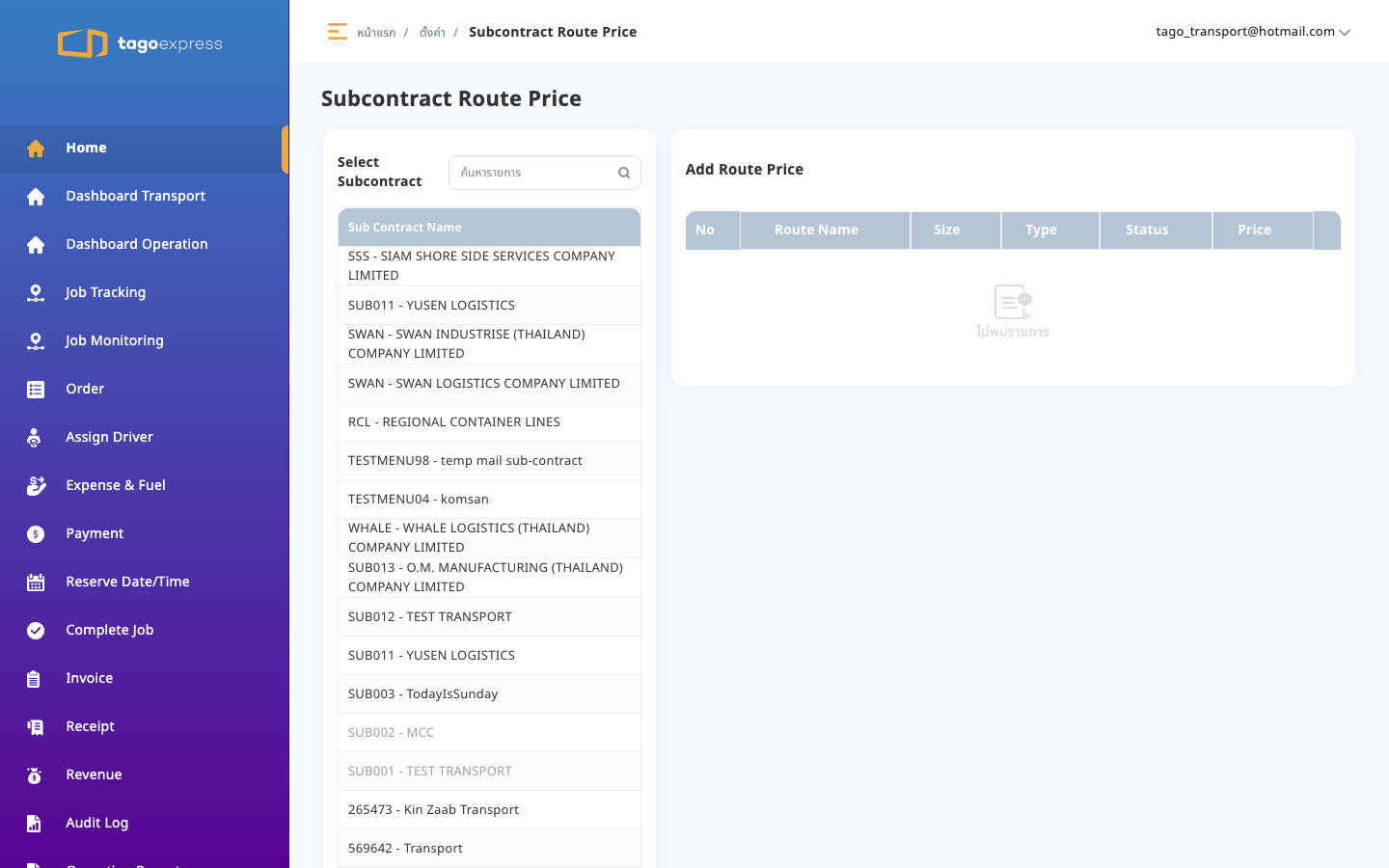Click the Expense & Fuel icon
This screenshot has width=1389, height=868.
(x=36, y=486)
